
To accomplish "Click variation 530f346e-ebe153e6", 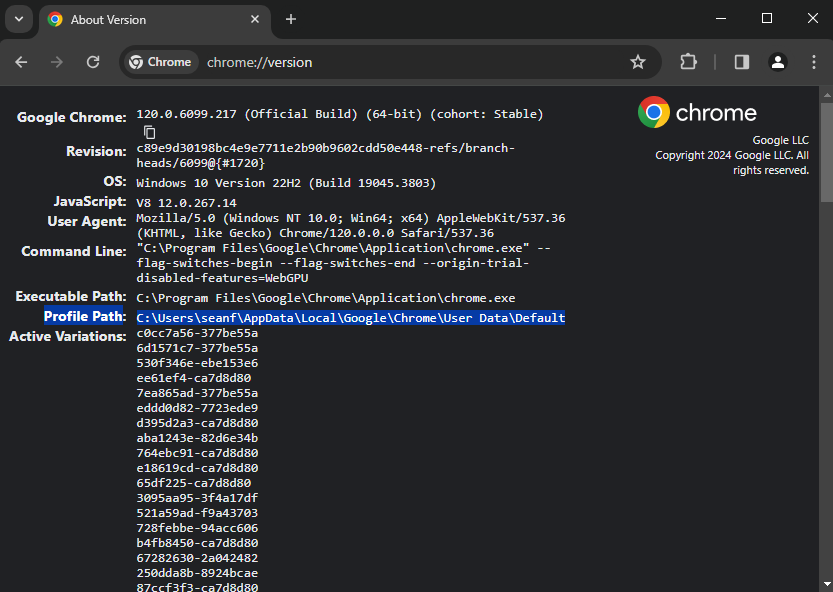I will click(197, 363).
